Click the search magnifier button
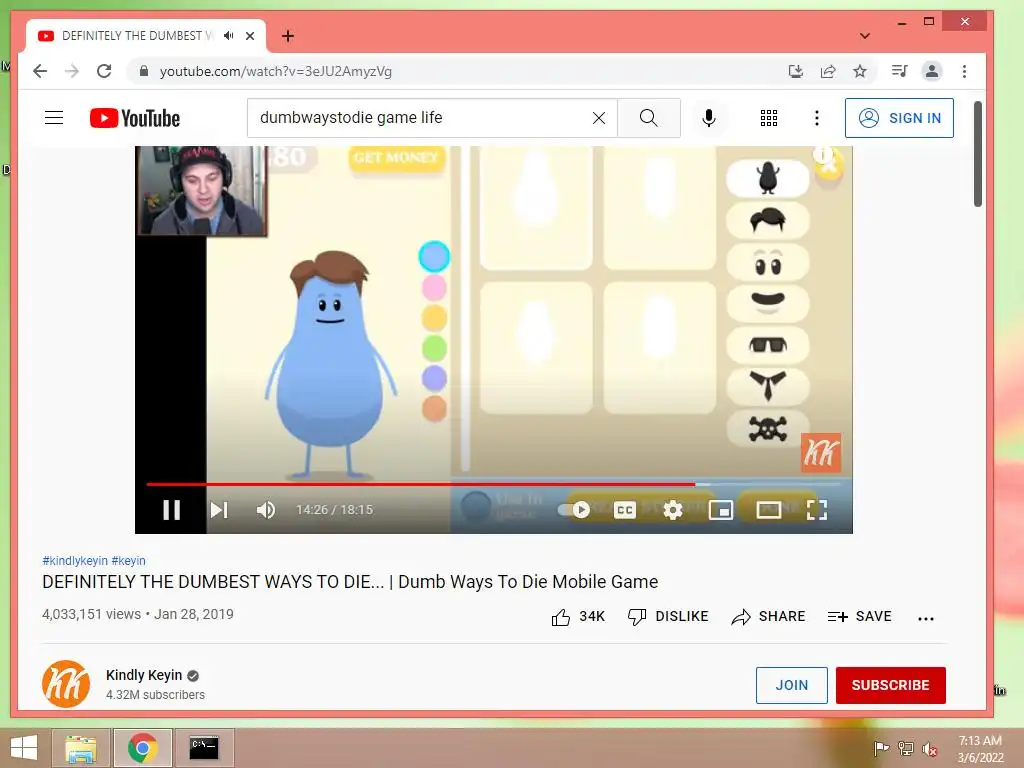Viewport: 1024px width, 768px height. point(648,118)
